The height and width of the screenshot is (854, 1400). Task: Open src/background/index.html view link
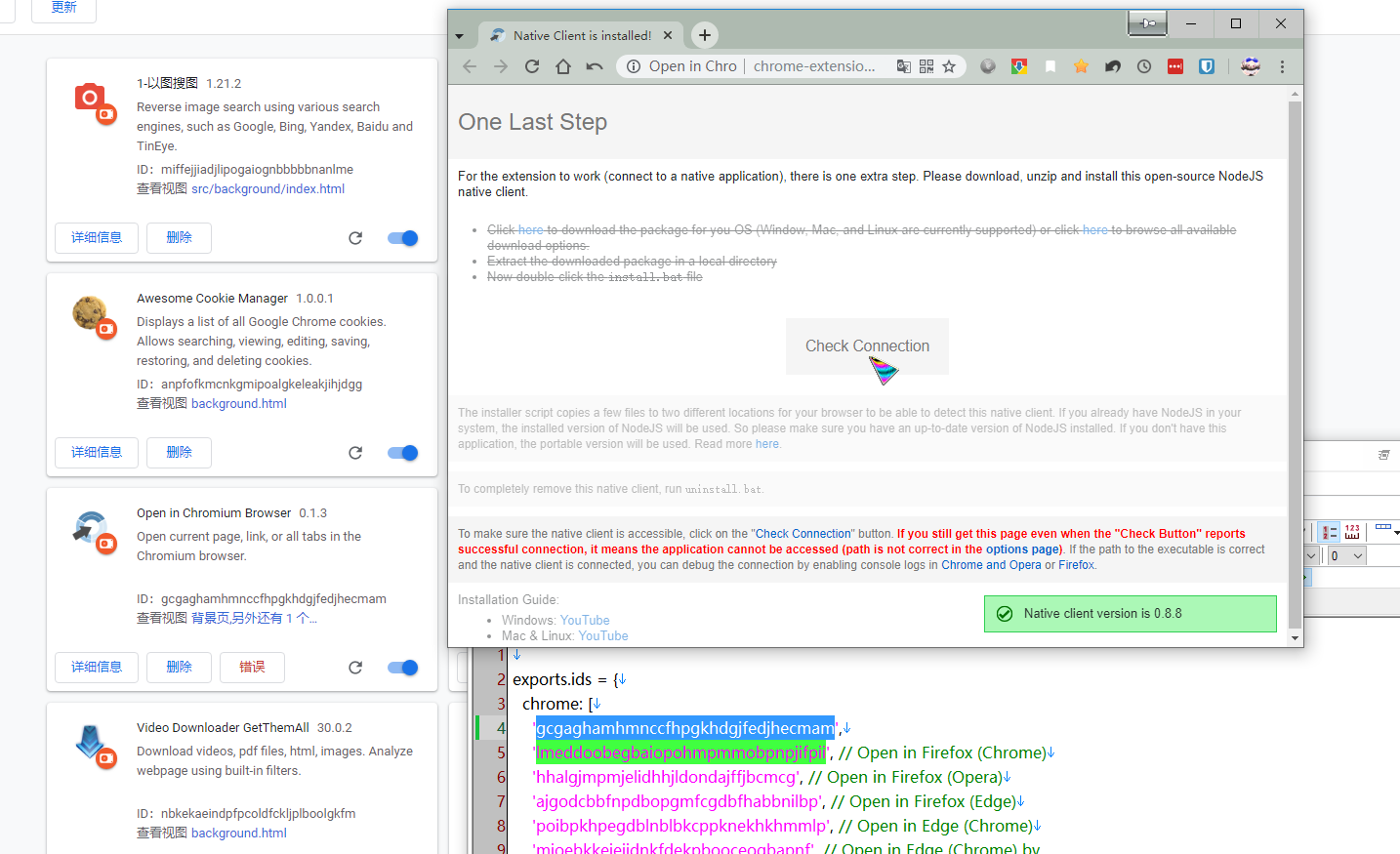click(268, 189)
